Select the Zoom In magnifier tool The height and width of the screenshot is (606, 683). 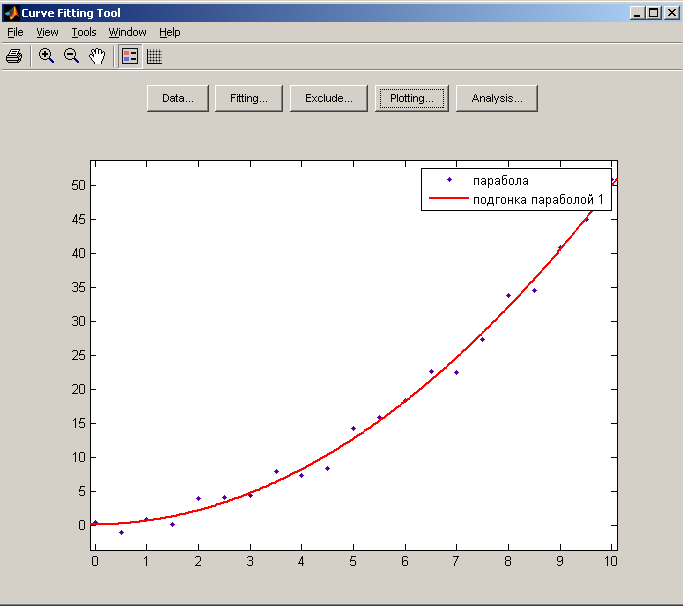pyautogui.click(x=46, y=56)
